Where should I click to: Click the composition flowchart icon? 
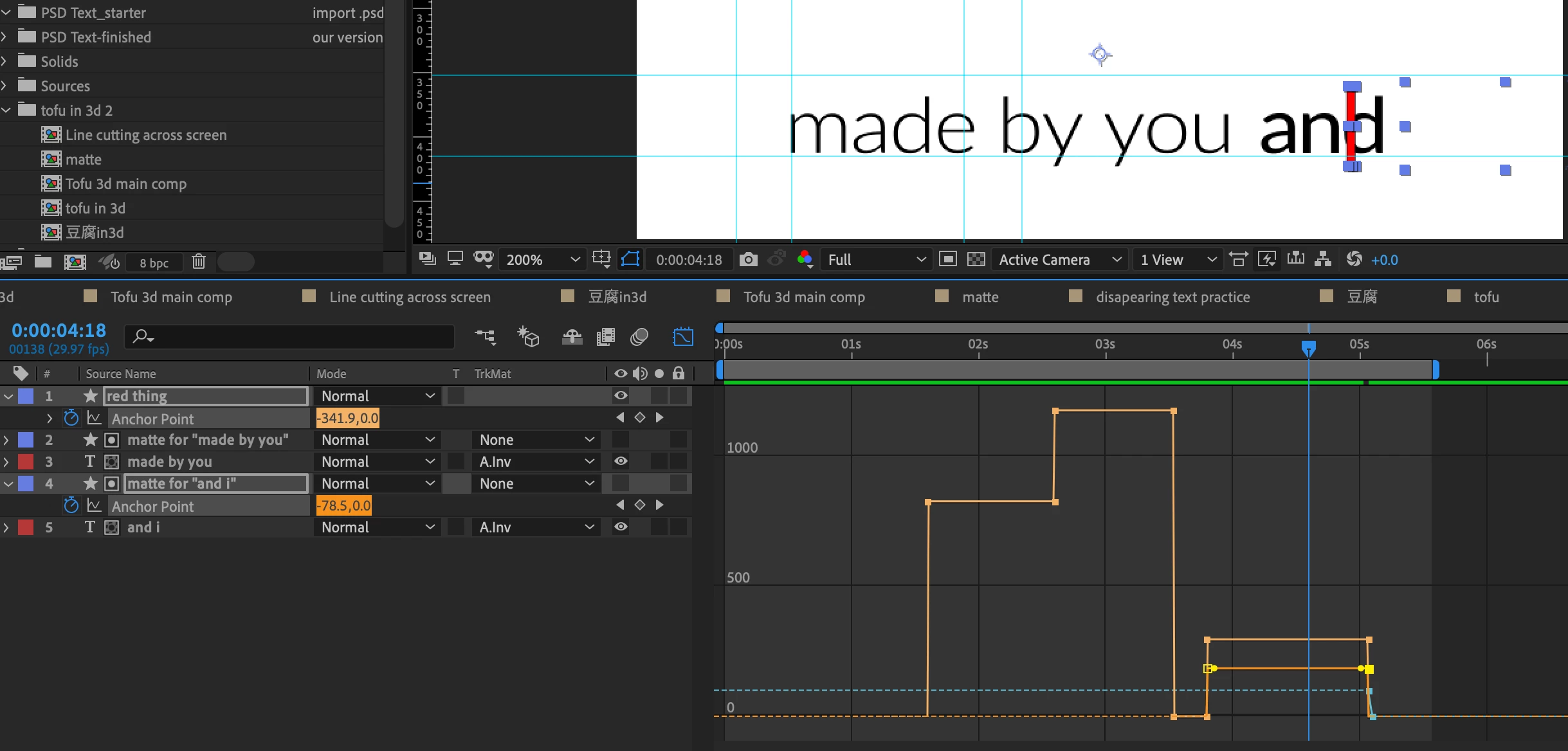[1322, 259]
